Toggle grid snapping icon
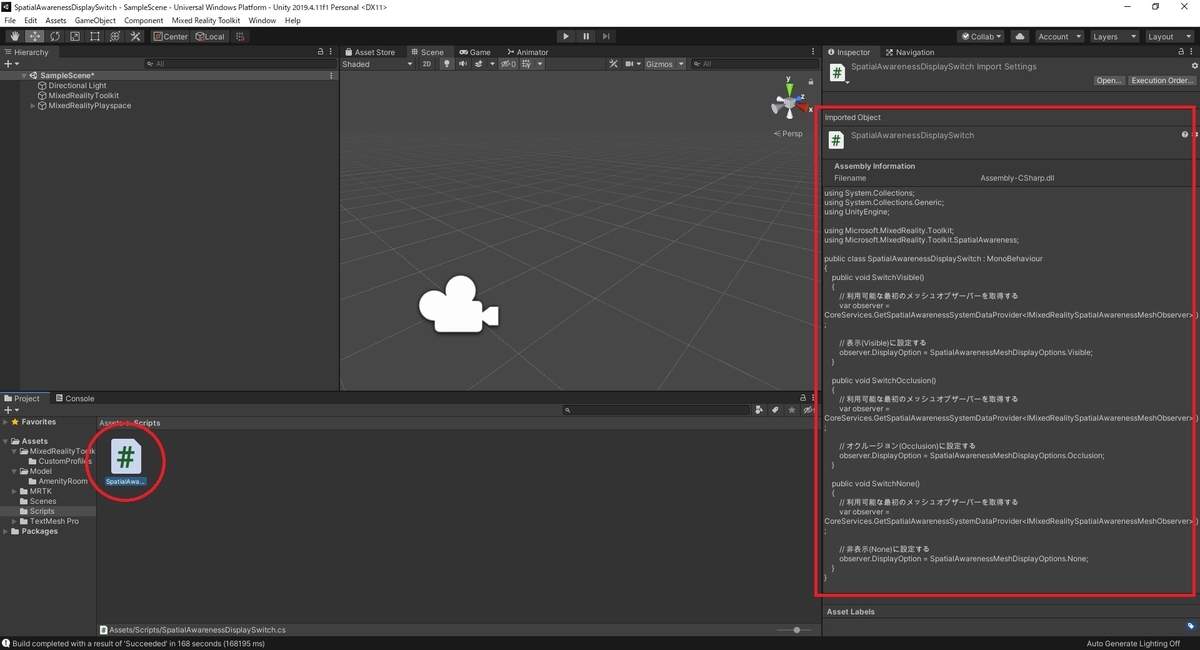Viewport: 1200px width, 650px height. point(240,36)
